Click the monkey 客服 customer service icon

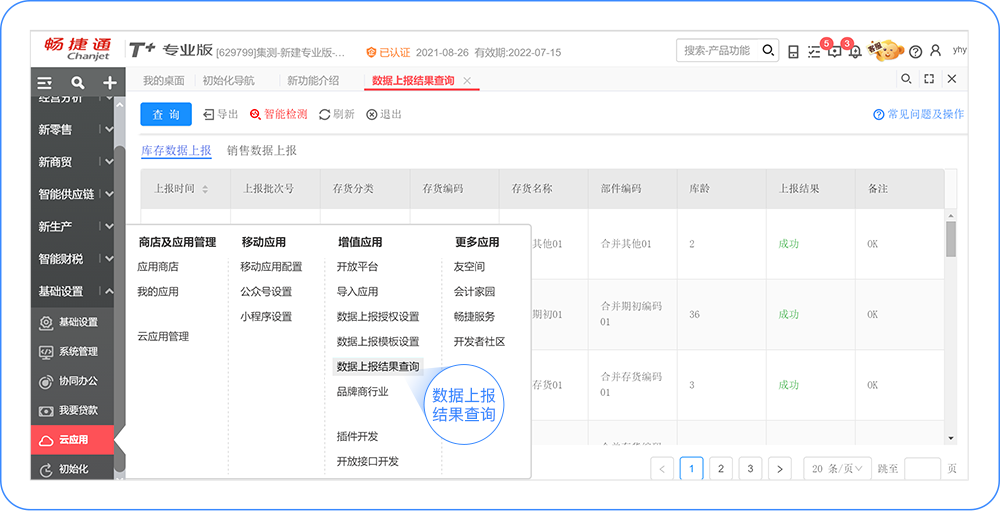click(x=885, y=49)
